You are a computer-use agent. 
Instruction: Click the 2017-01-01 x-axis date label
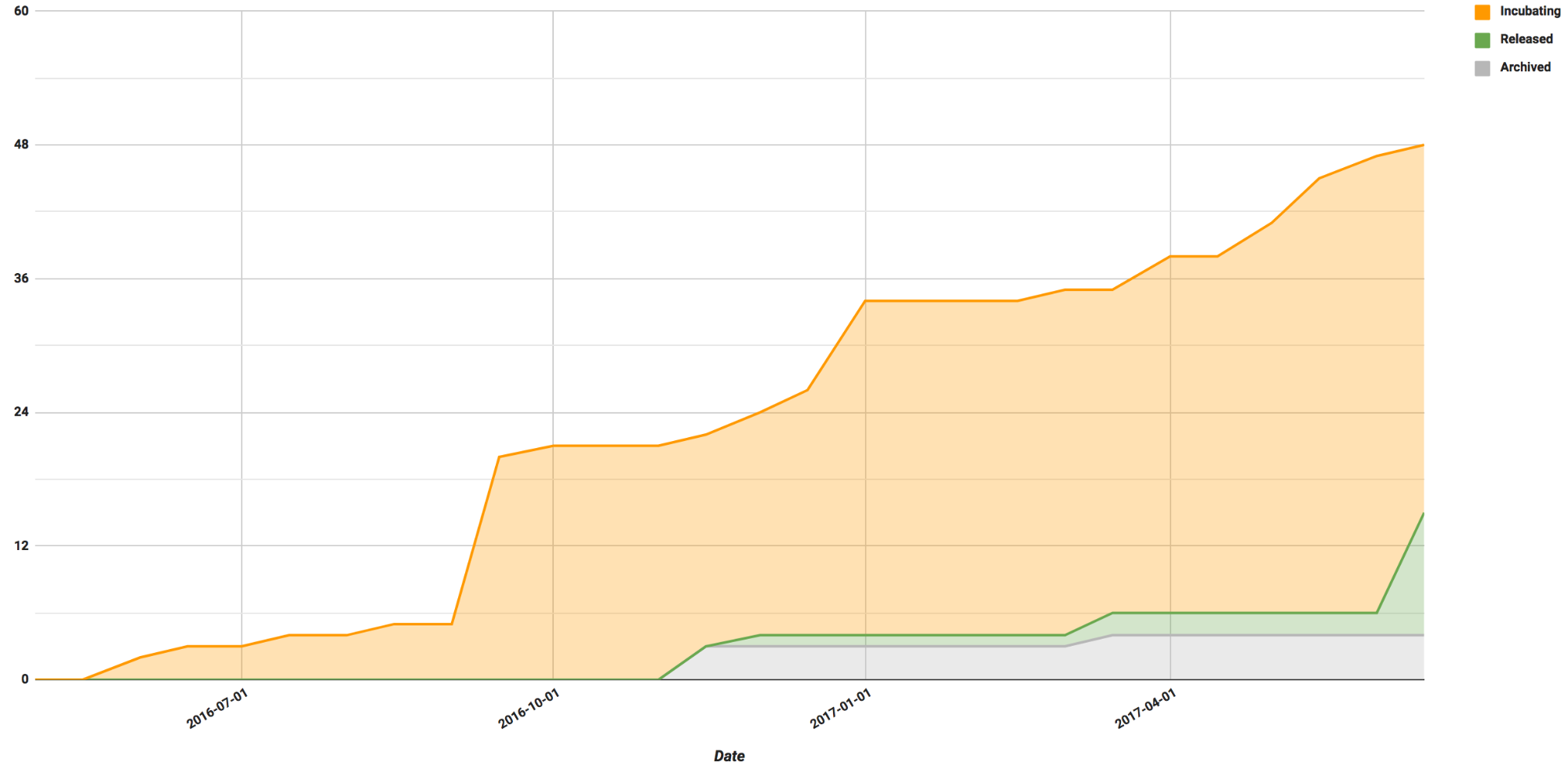pos(841,709)
